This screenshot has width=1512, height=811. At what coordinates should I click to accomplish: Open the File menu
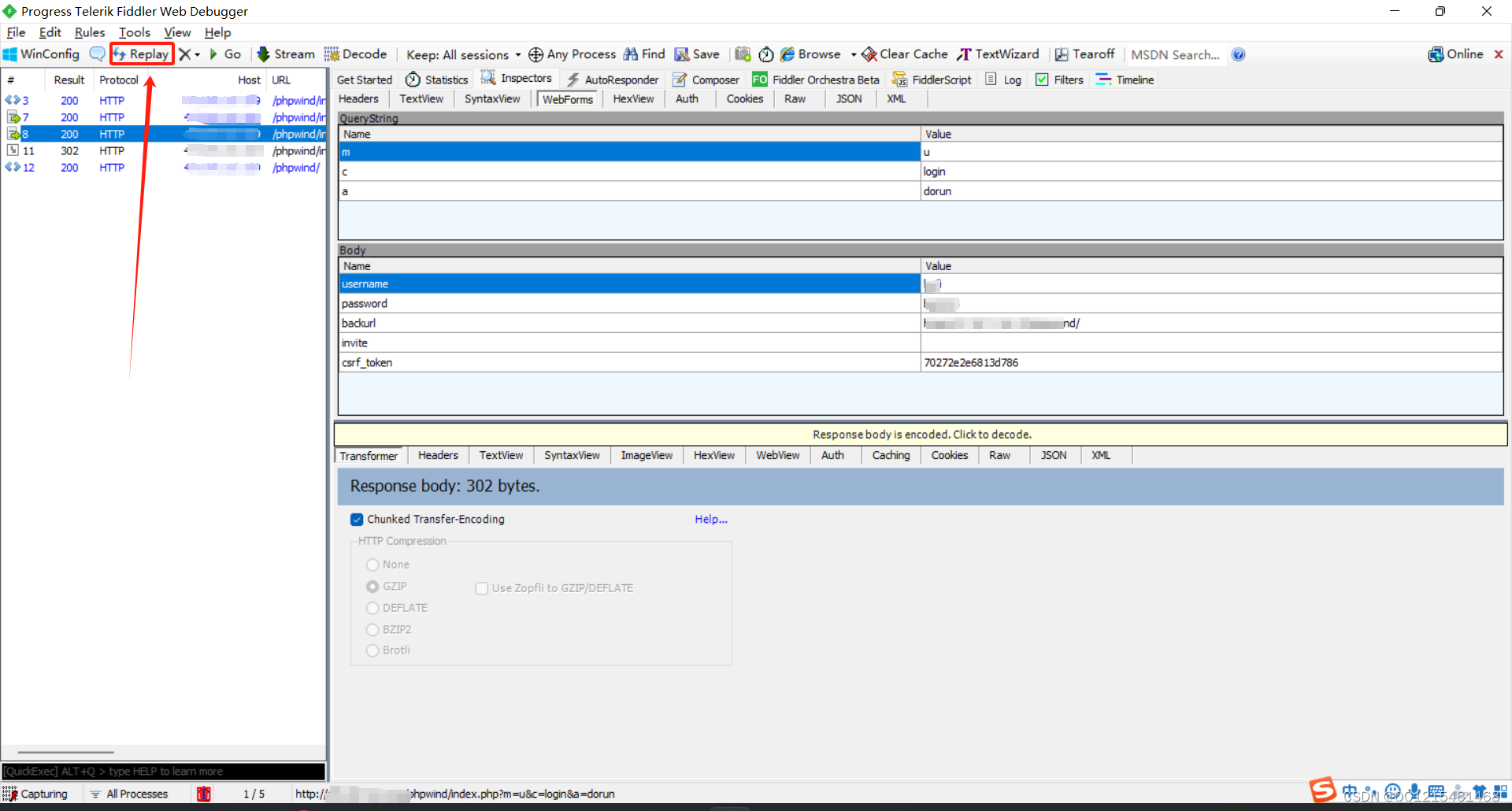point(16,32)
